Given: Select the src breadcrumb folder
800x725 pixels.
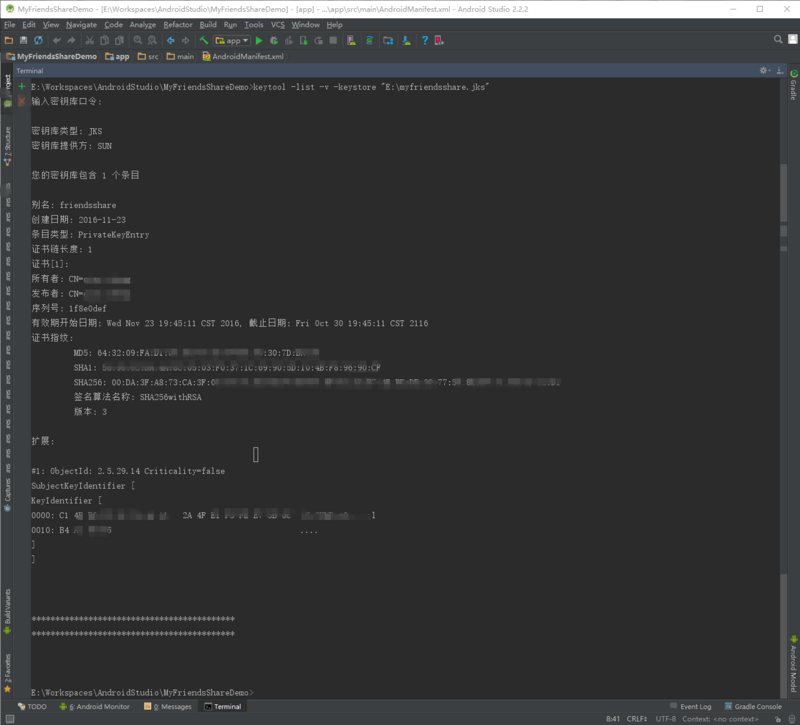Looking at the screenshot, I should click(148, 57).
